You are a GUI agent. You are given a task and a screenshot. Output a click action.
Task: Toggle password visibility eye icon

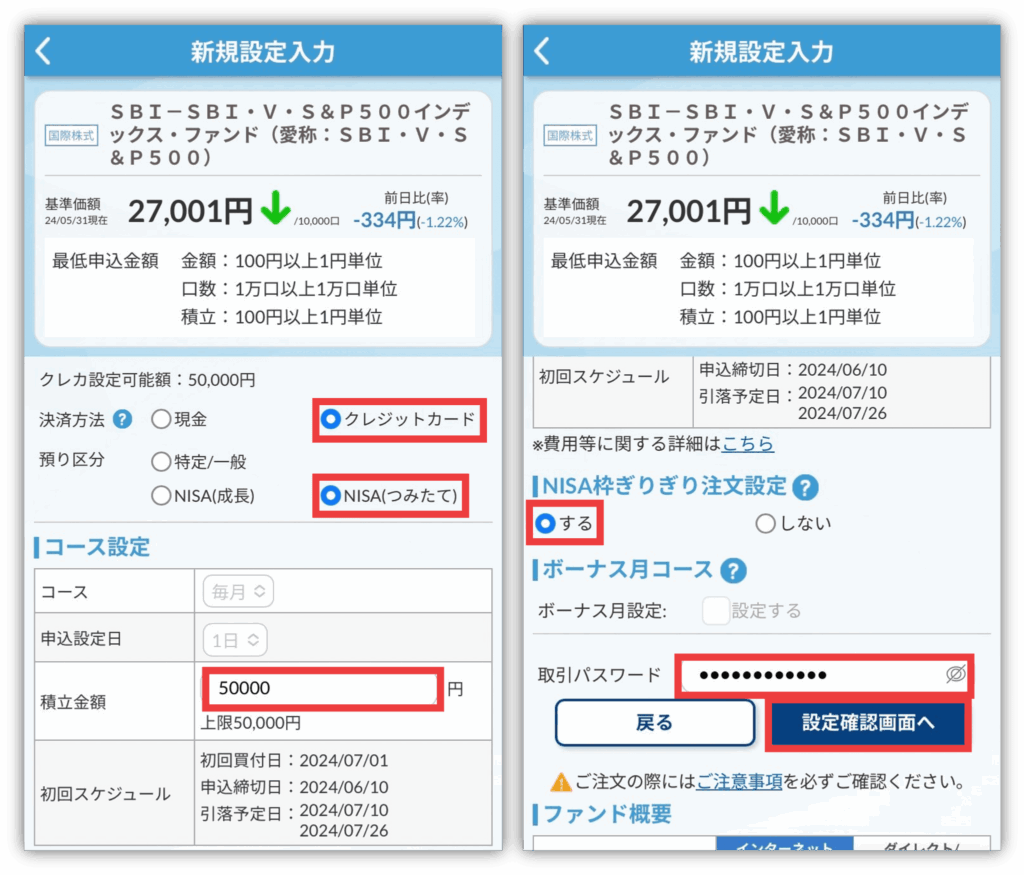click(x=955, y=675)
